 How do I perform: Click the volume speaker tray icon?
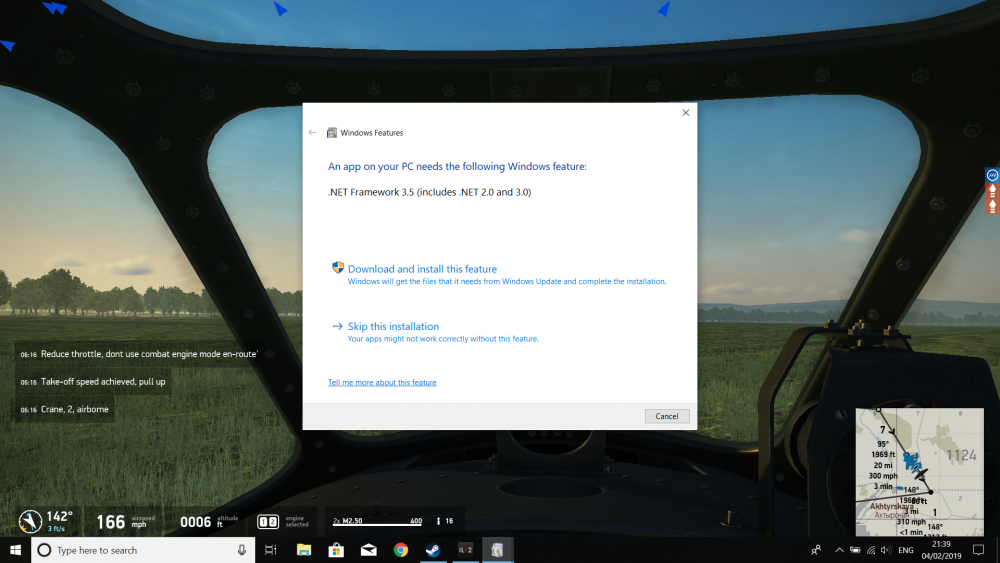coord(886,550)
